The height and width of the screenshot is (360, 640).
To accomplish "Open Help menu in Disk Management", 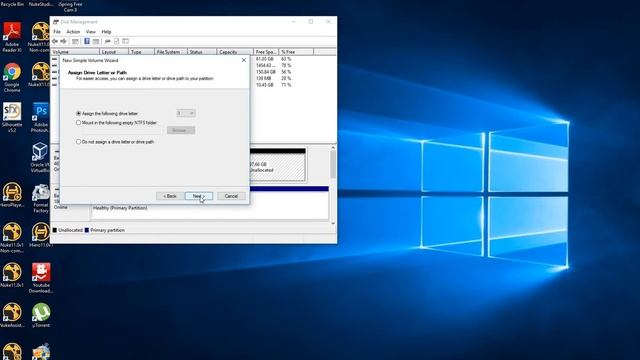I will click(106, 32).
